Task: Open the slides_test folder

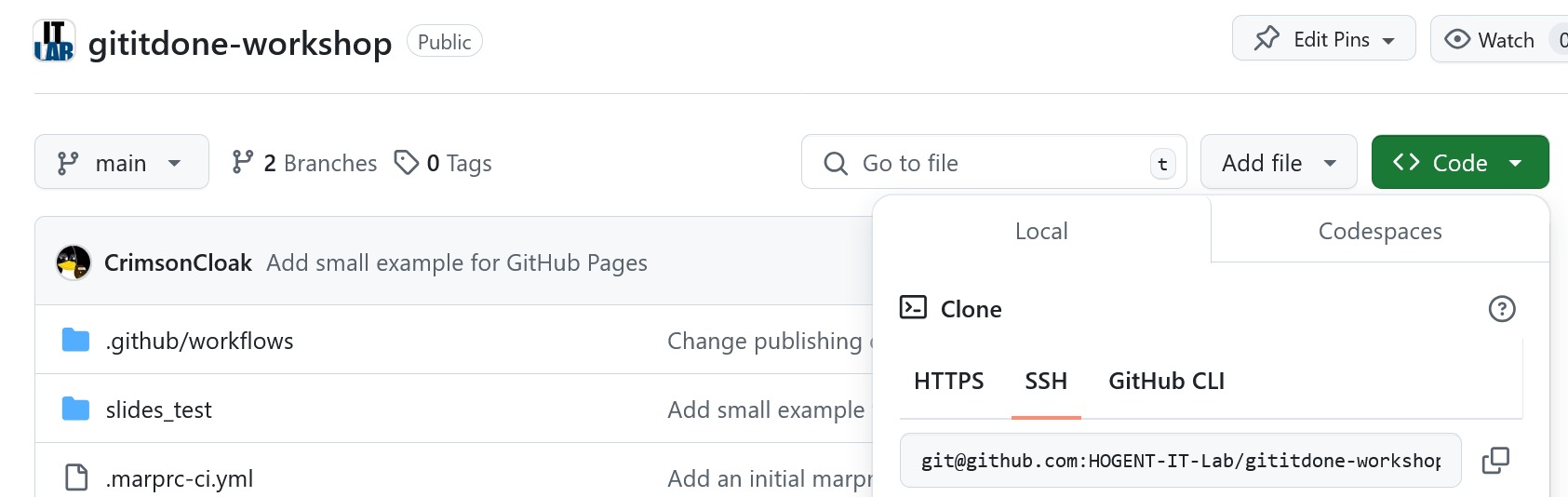Action: pyautogui.click(x=158, y=410)
